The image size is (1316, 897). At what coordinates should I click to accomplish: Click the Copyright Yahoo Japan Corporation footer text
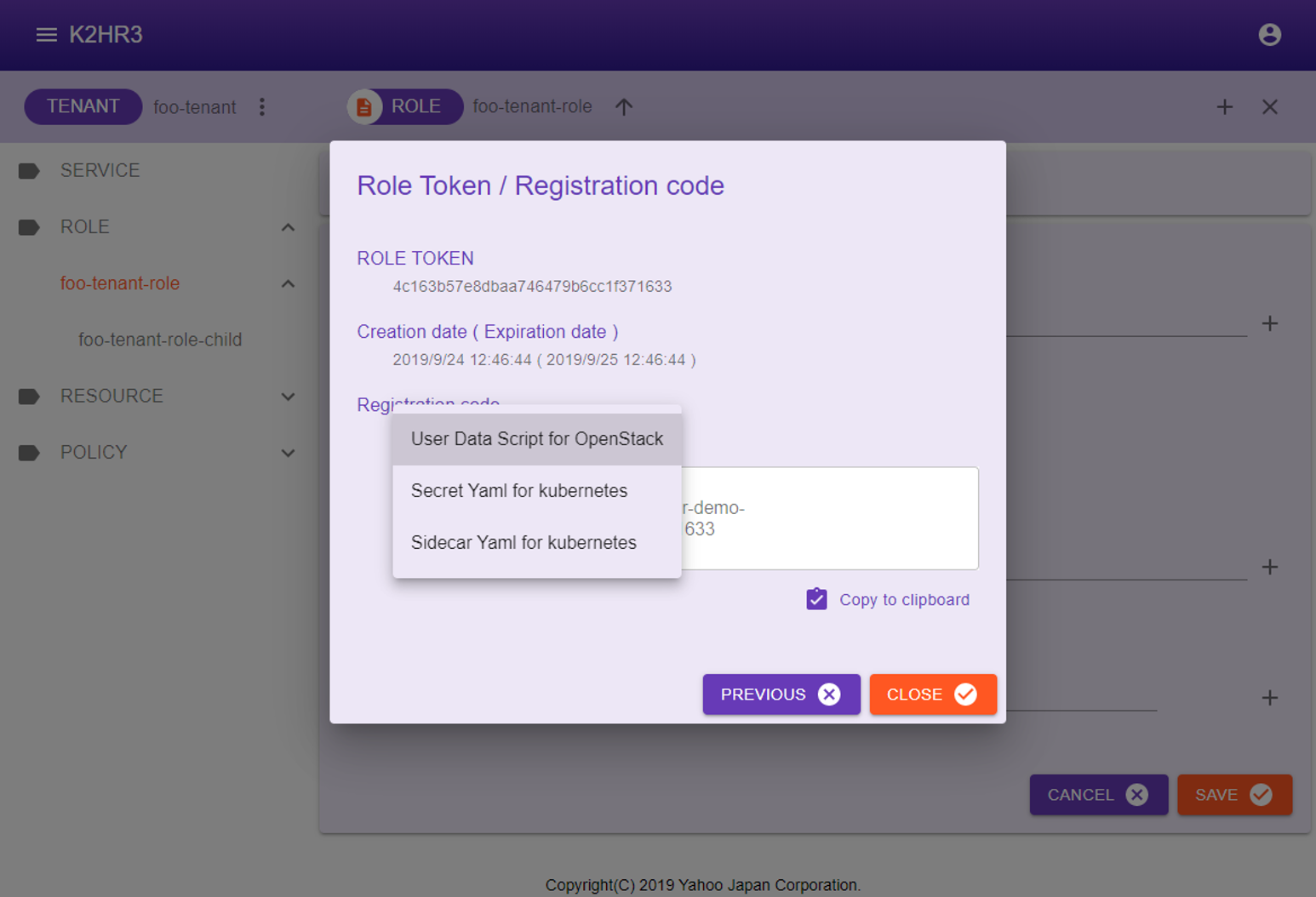[703, 885]
